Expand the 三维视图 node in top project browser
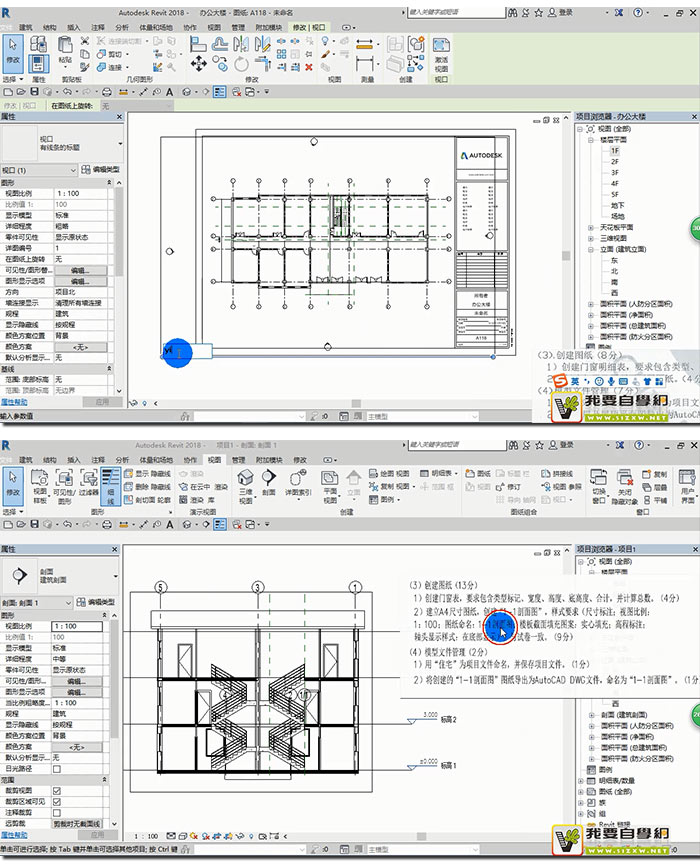This screenshot has width=700, height=866. [591, 239]
